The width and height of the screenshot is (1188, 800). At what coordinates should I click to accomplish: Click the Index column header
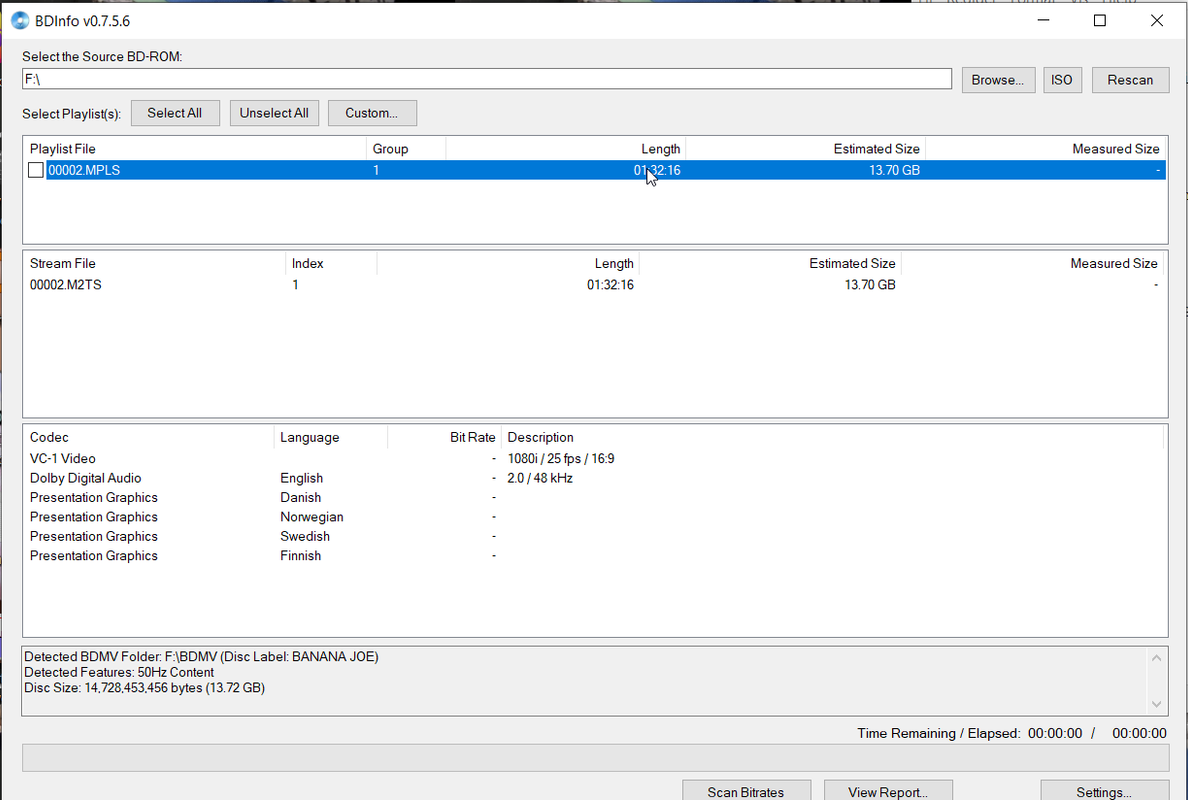point(331,263)
